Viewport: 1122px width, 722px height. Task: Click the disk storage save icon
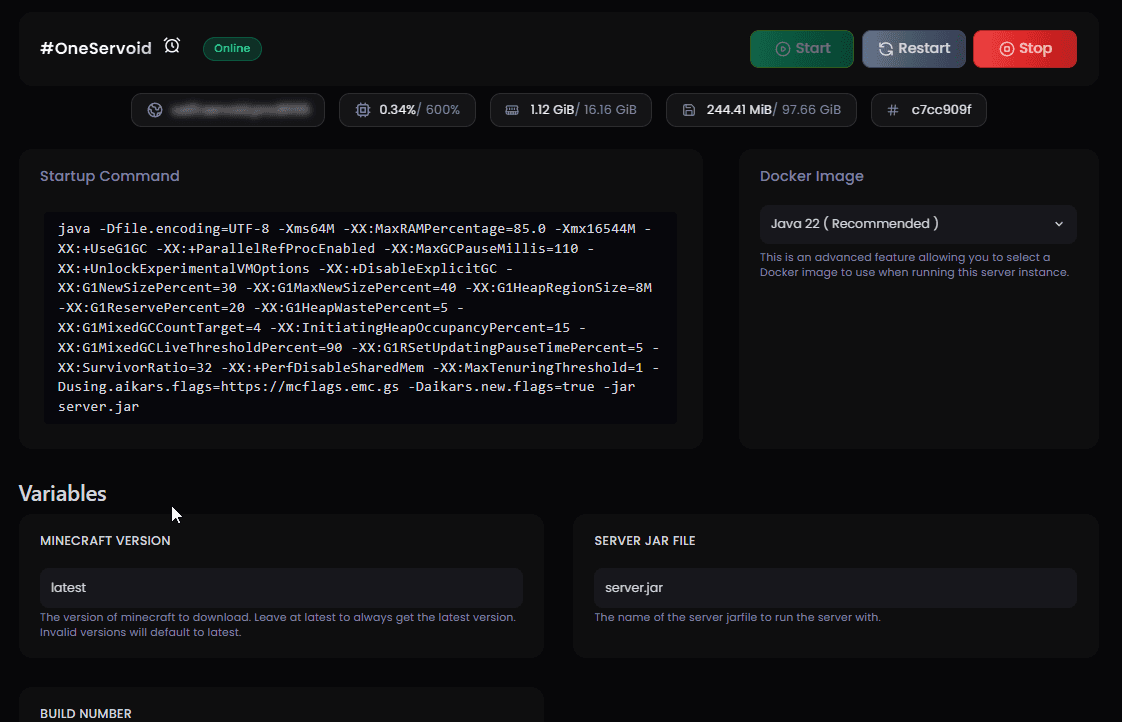click(x=688, y=110)
